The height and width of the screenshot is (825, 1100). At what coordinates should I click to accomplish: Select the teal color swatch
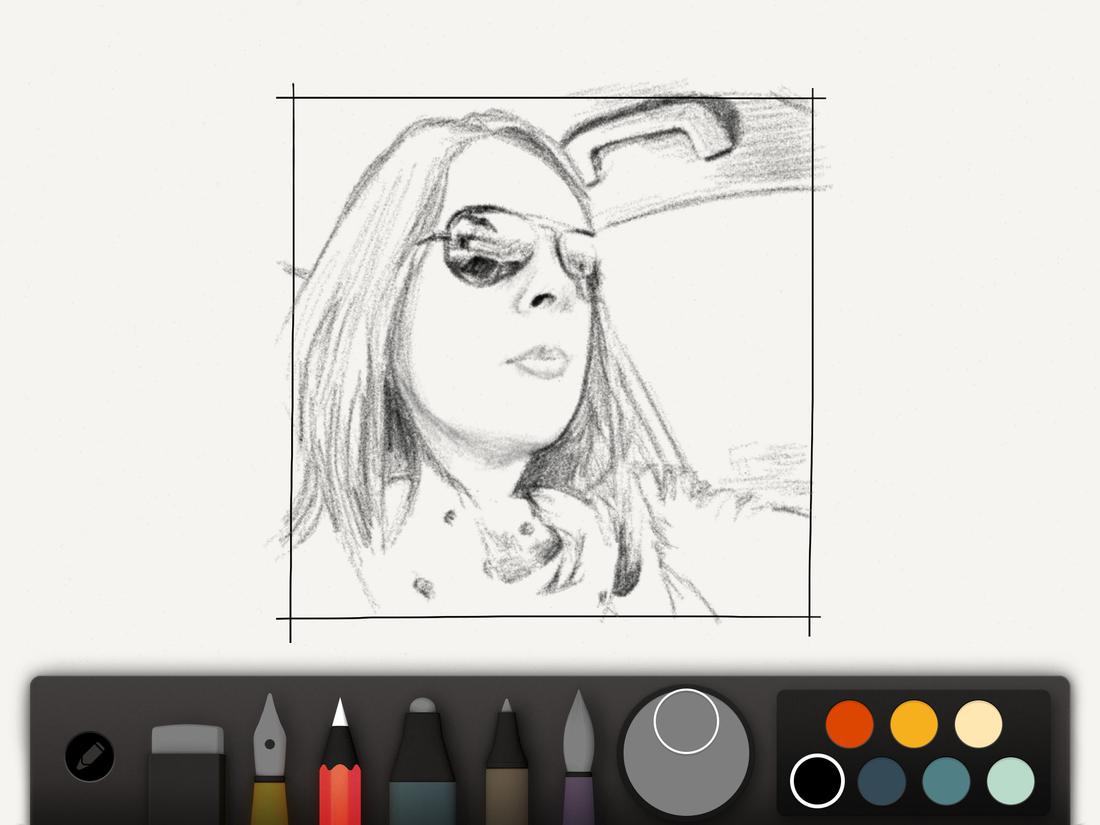945,782
